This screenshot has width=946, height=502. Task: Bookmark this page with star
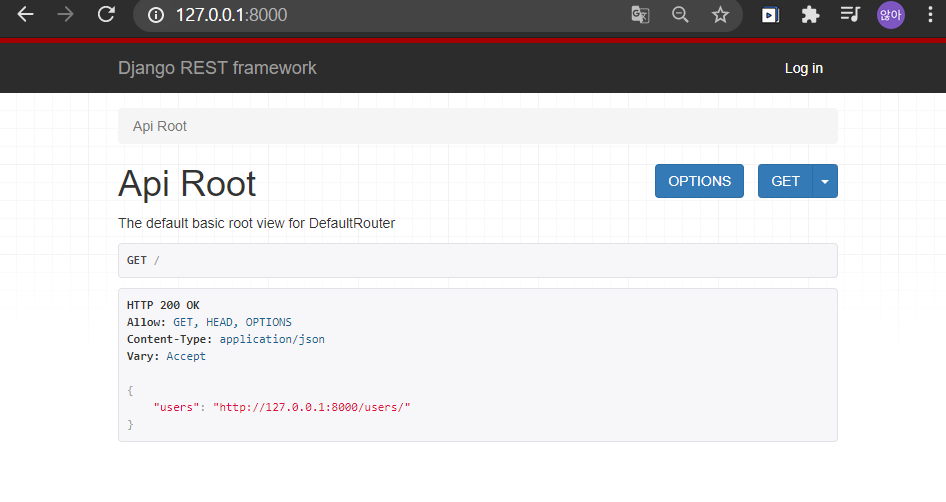[720, 14]
